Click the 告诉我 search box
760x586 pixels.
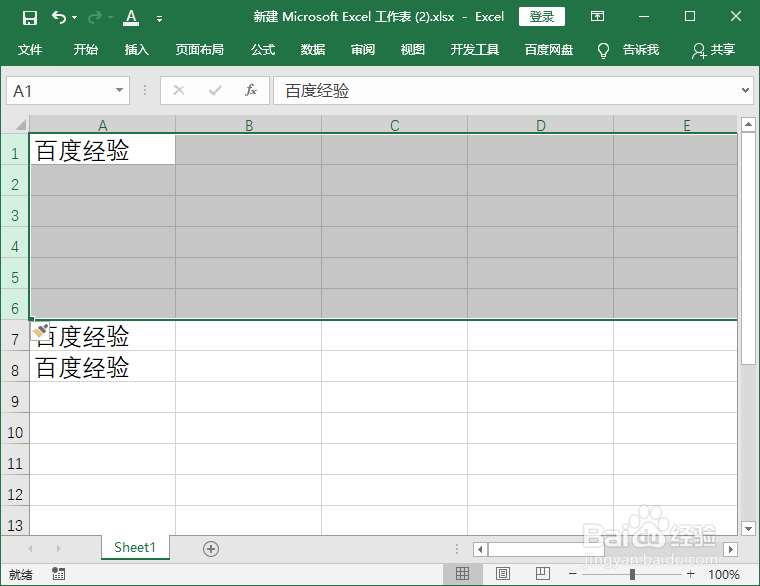pyautogui.click(x=640, y=49)
